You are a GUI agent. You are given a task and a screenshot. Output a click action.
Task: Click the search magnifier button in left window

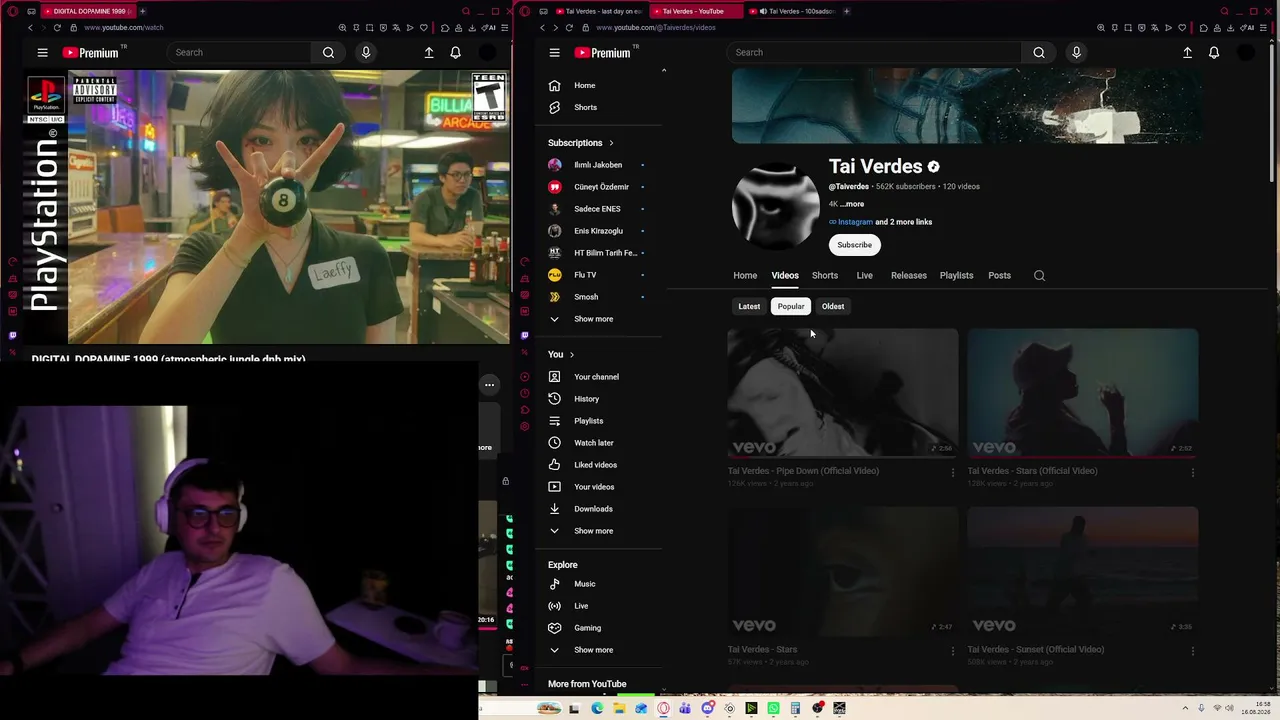tap(328, 53)
